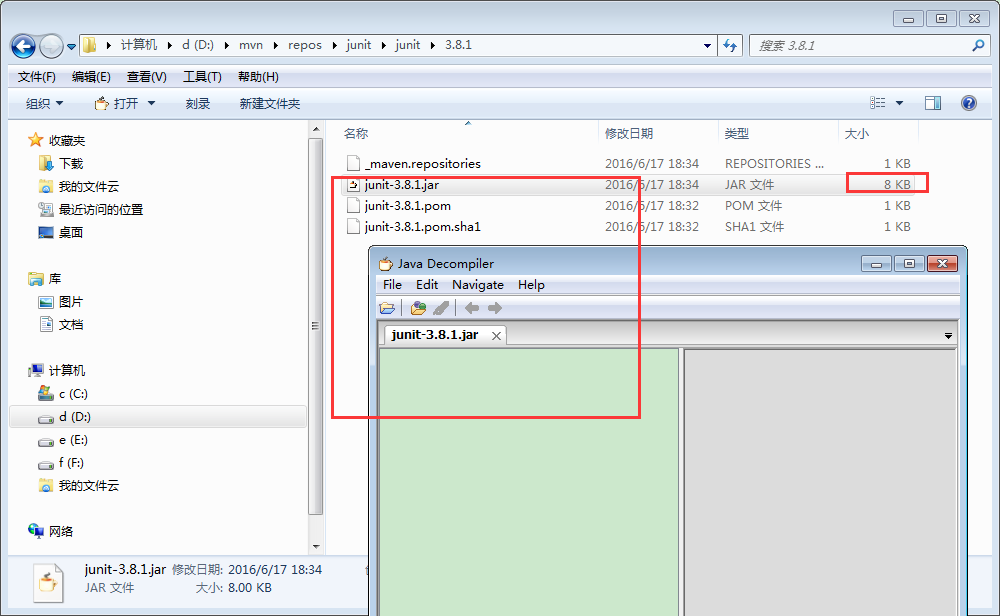The width and height of the screenshot is (1000, 616).
Task: Click the Forward arrow in Java Decompiler toolbar
Action: (x=495, y=308)
